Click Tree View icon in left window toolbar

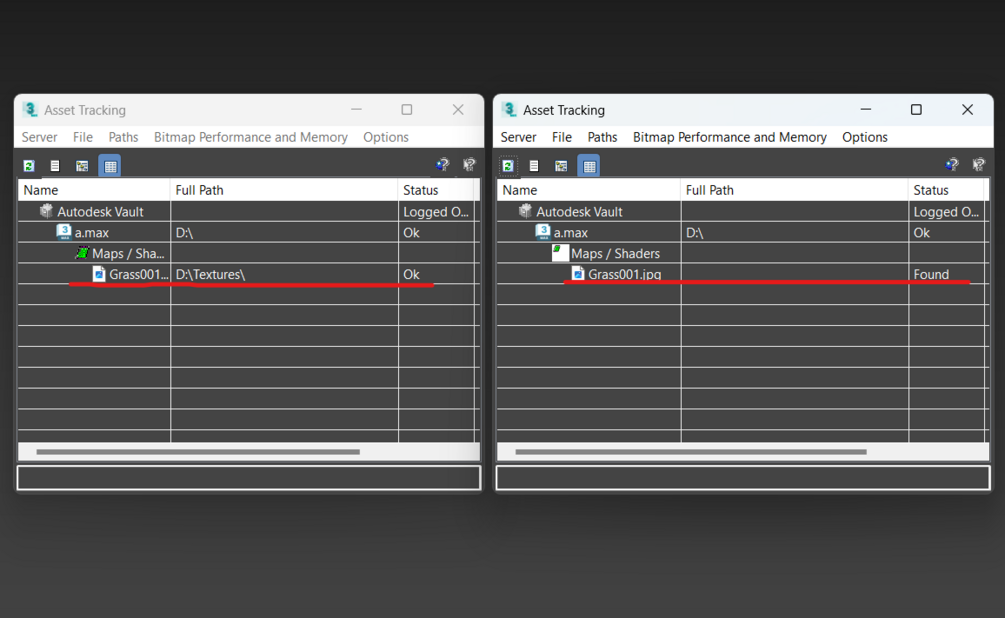[82, 166]
